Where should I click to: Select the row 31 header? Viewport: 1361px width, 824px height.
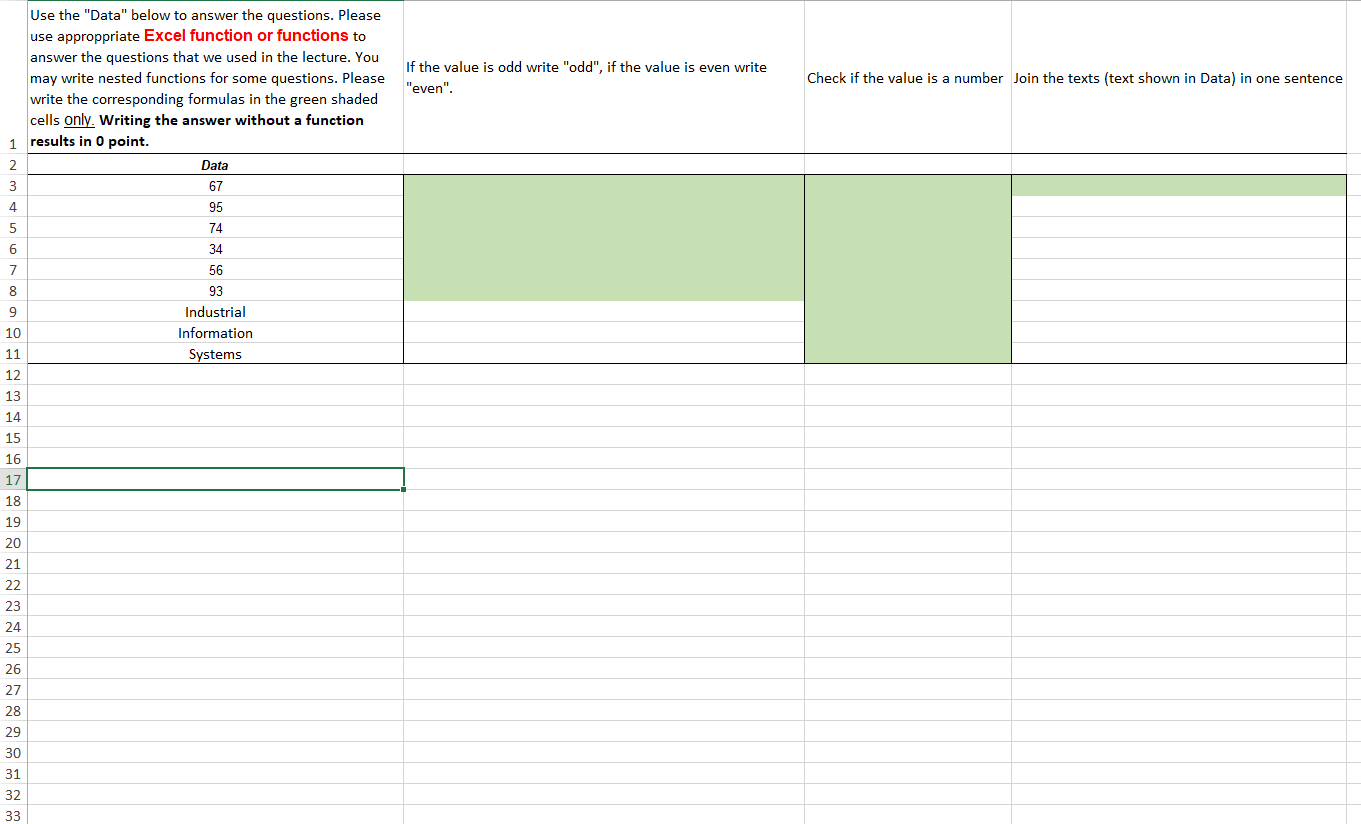[x=13, y=774]
